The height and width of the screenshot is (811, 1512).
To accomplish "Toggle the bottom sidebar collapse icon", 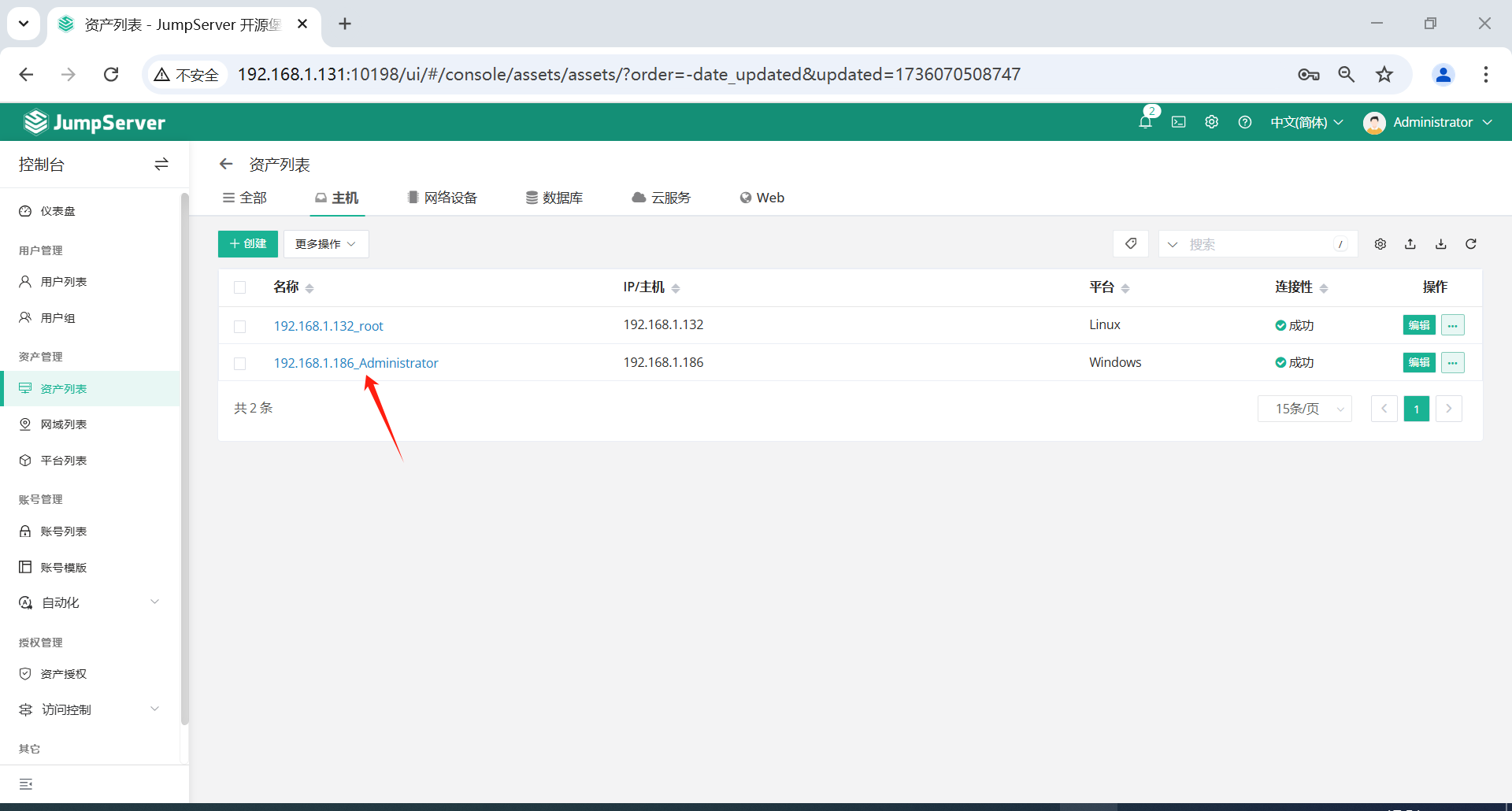I will coord(26,784).
